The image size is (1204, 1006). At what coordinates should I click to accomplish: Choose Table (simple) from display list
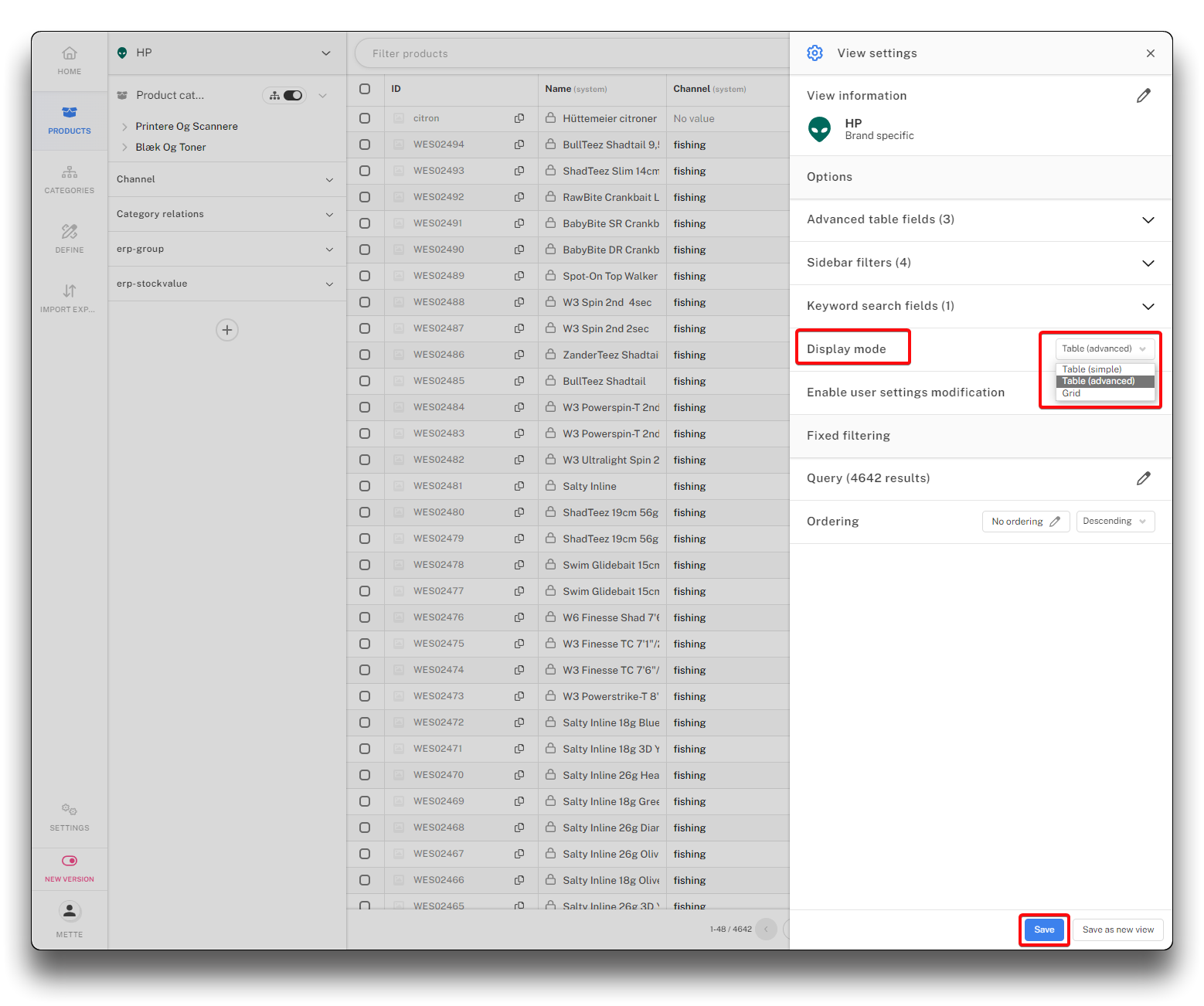coord(1091,369)
